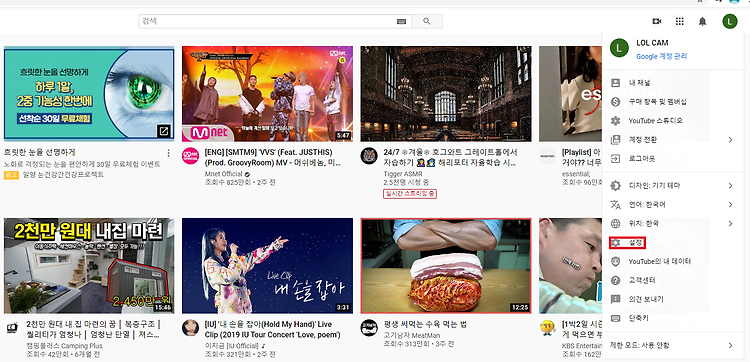Viewport: 750px width, 362px height.
Task: Open Mnet Official channel avatar
Action: (190, 156)
